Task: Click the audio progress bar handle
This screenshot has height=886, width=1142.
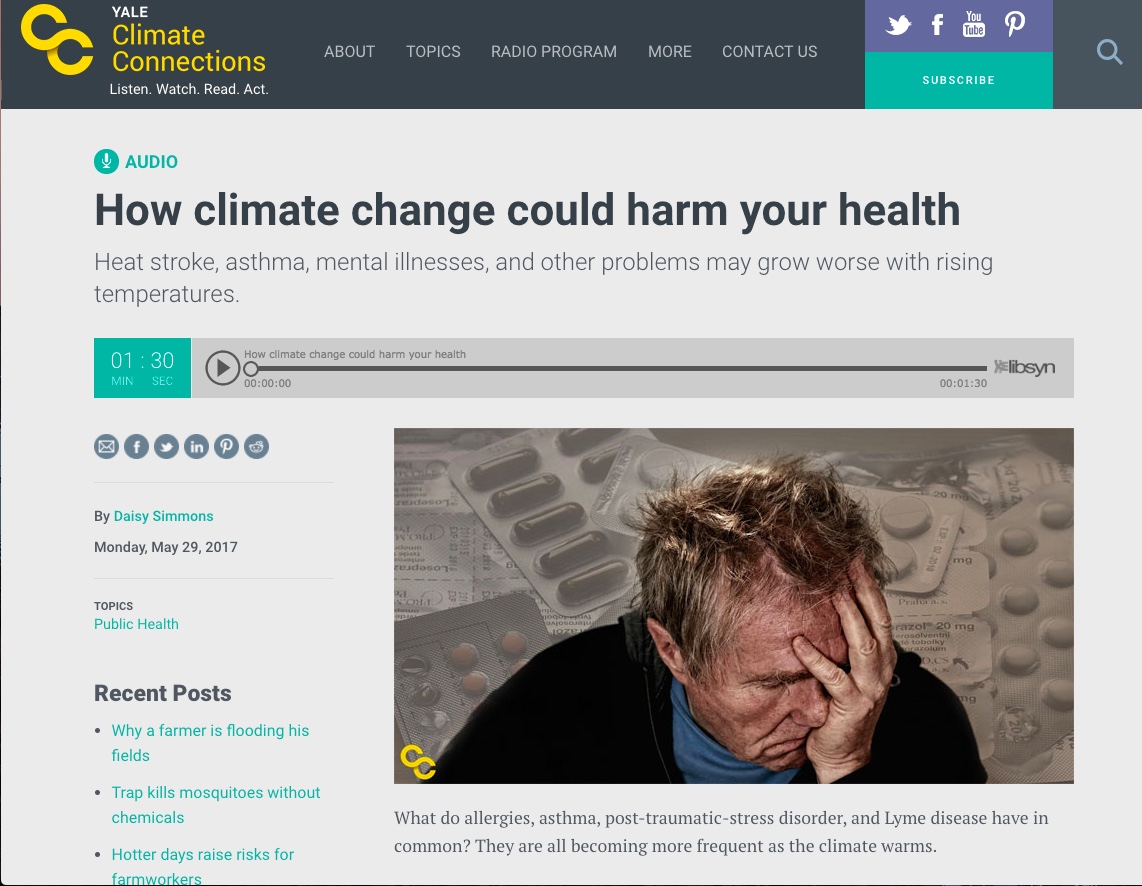Action: coord(251,368)
